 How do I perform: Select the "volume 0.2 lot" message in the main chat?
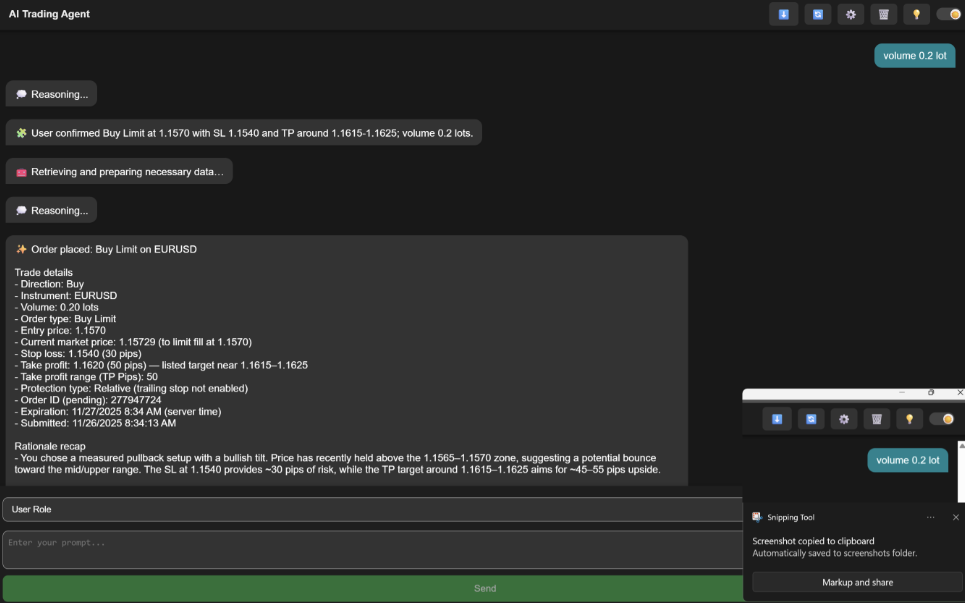click(x=914, y=56)
